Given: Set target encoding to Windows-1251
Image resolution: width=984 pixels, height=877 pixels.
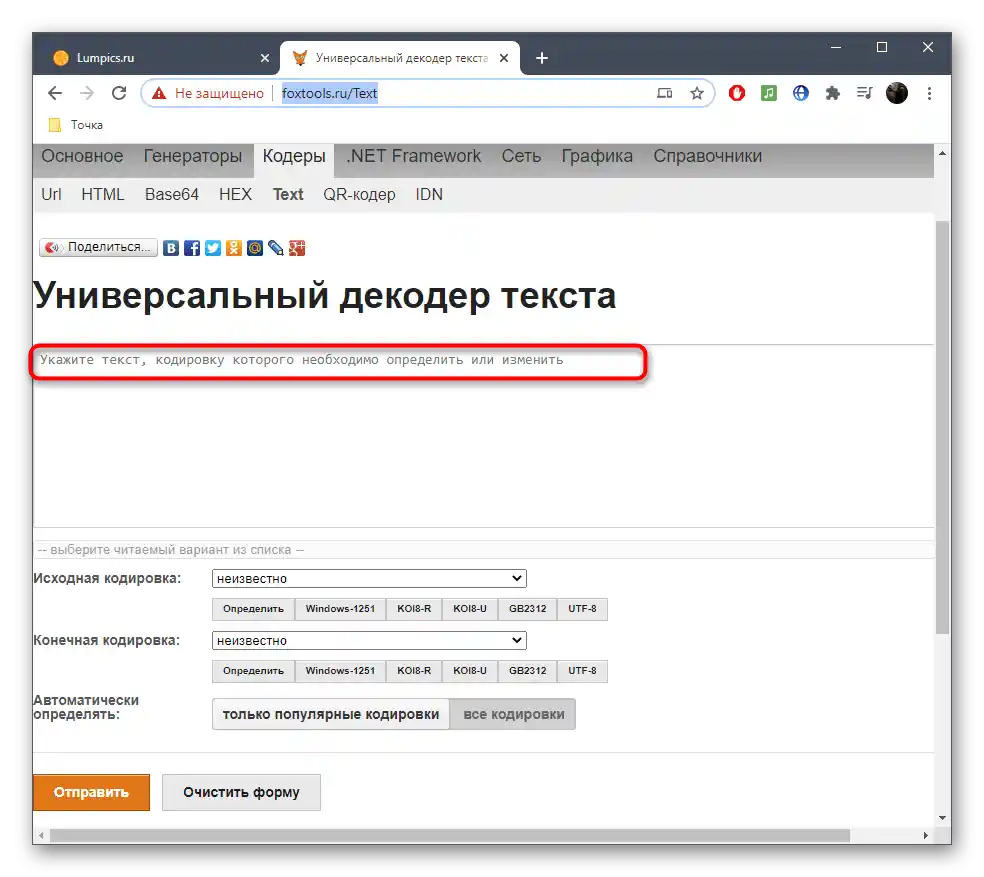Looking at the screenshot, I should [340, 671].
